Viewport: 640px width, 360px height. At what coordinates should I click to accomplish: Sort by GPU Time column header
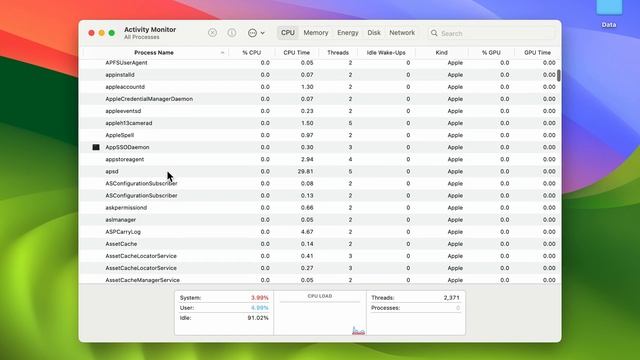click(538, 53)
